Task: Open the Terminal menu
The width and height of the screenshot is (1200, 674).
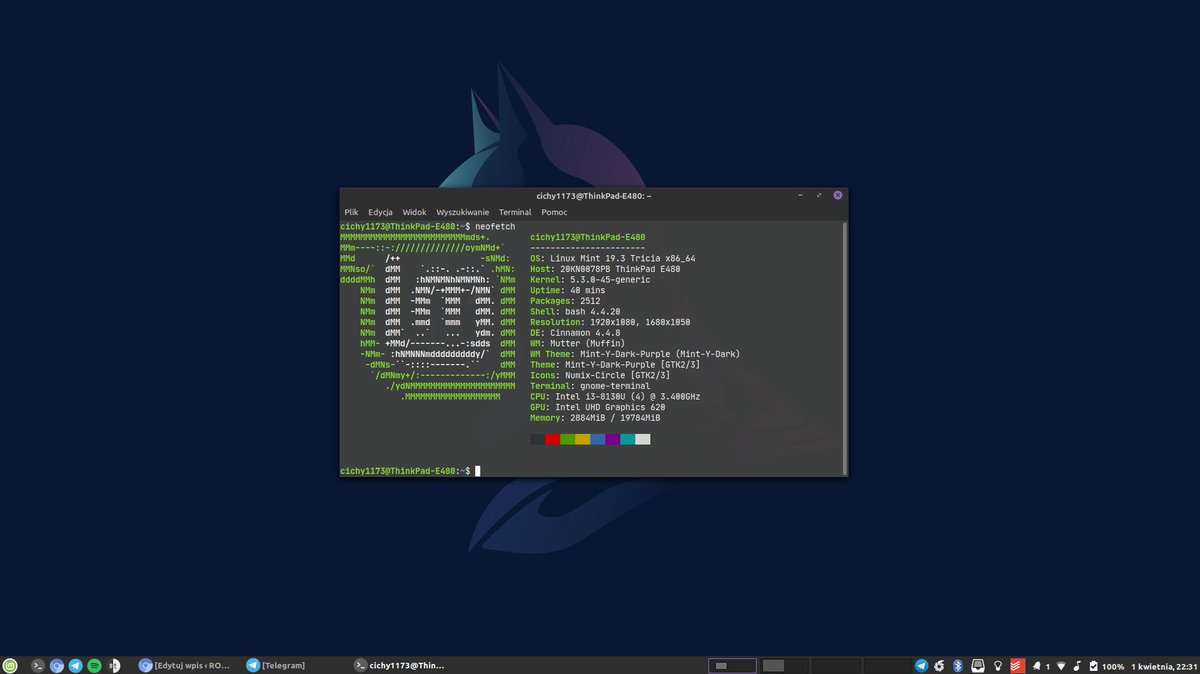Action: [515, 212]
